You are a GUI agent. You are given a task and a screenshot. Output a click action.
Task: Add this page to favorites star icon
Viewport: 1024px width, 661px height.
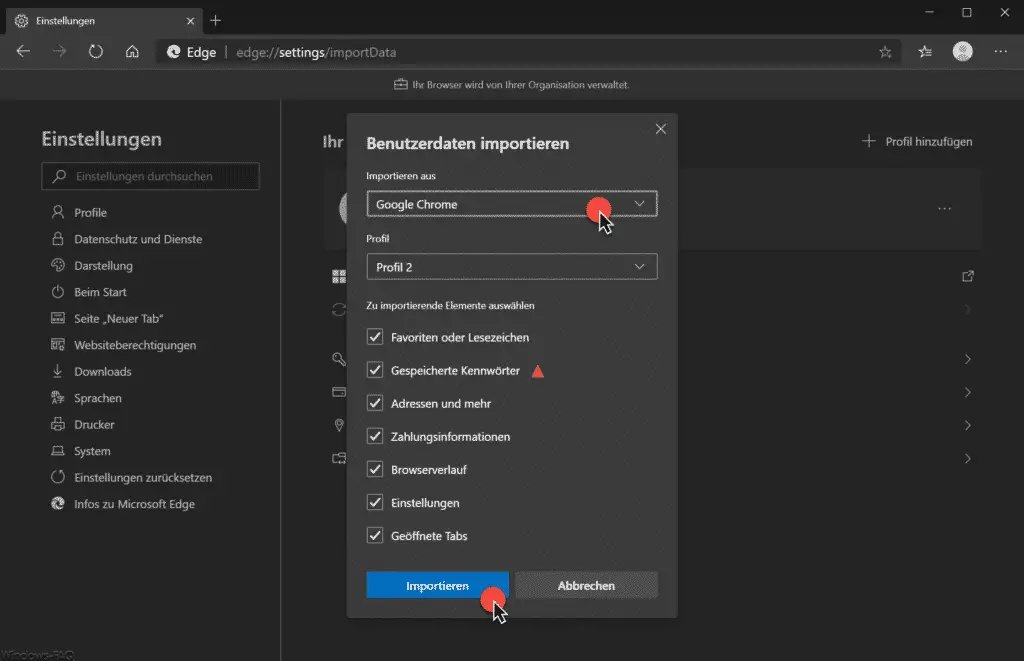point(885,52)
